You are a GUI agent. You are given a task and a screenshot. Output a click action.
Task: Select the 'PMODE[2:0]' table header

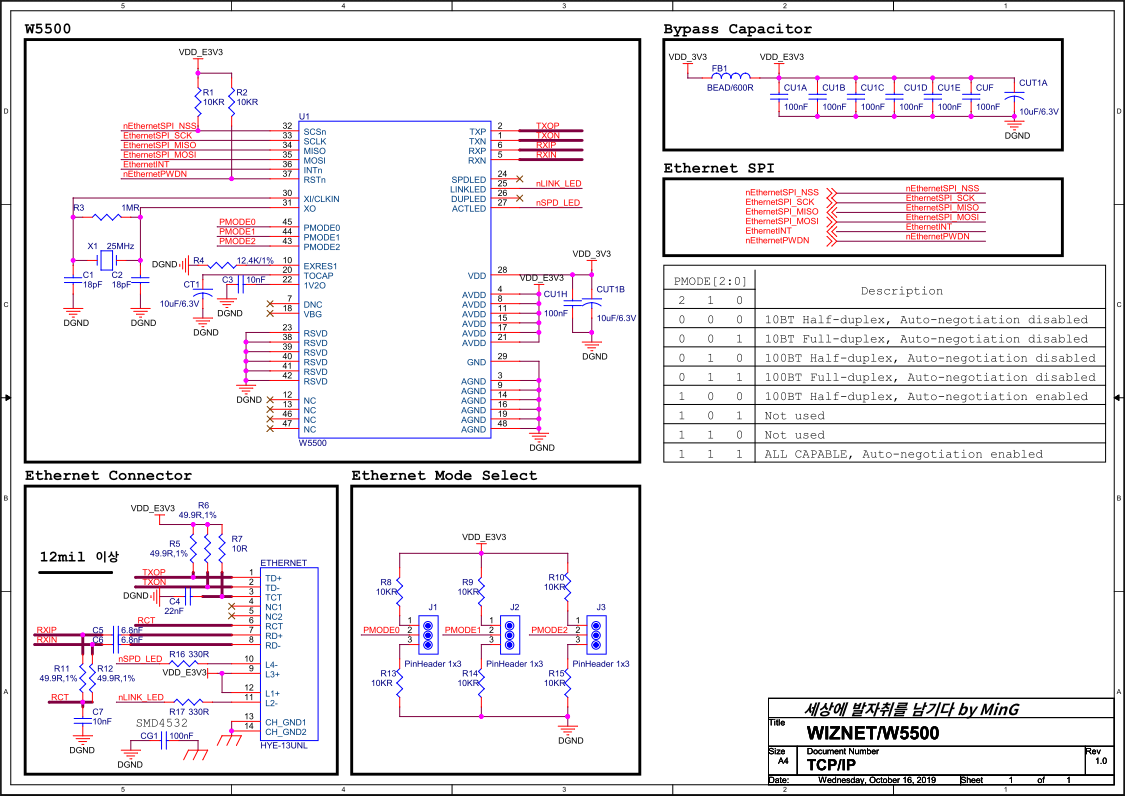tap(710, 281)
